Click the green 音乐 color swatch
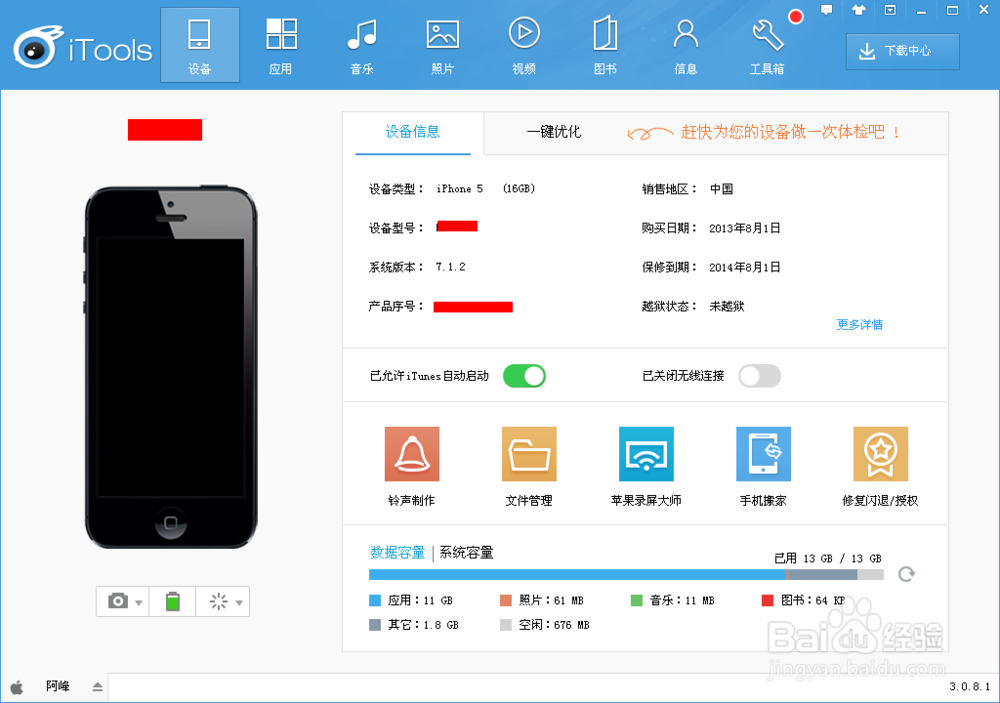The height and width of the screenshot is (703, 1000). point(636,600)
